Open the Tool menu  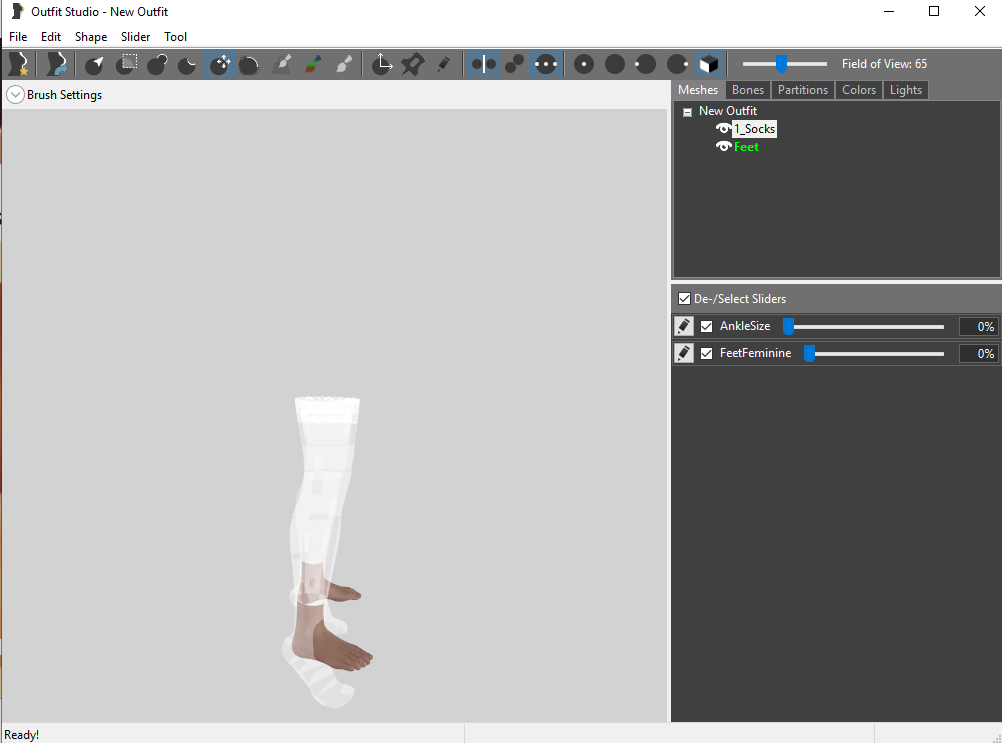click(175, 36)
